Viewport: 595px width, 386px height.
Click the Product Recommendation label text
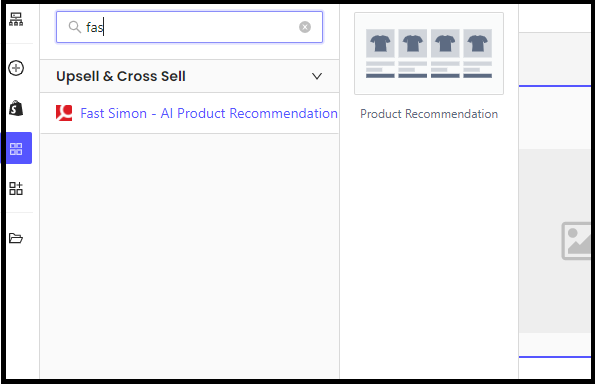(429, 114)
